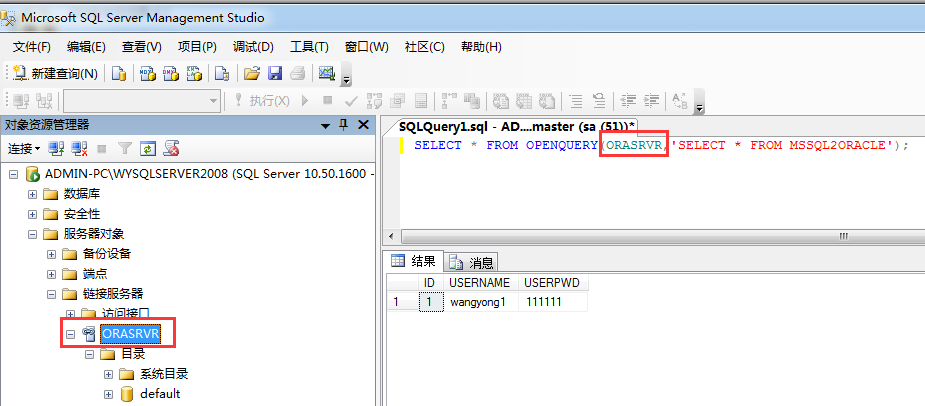The image size is (925, 406).
Task: Click the Object Explorer stop script icon
Action: [x=171, y=148]
